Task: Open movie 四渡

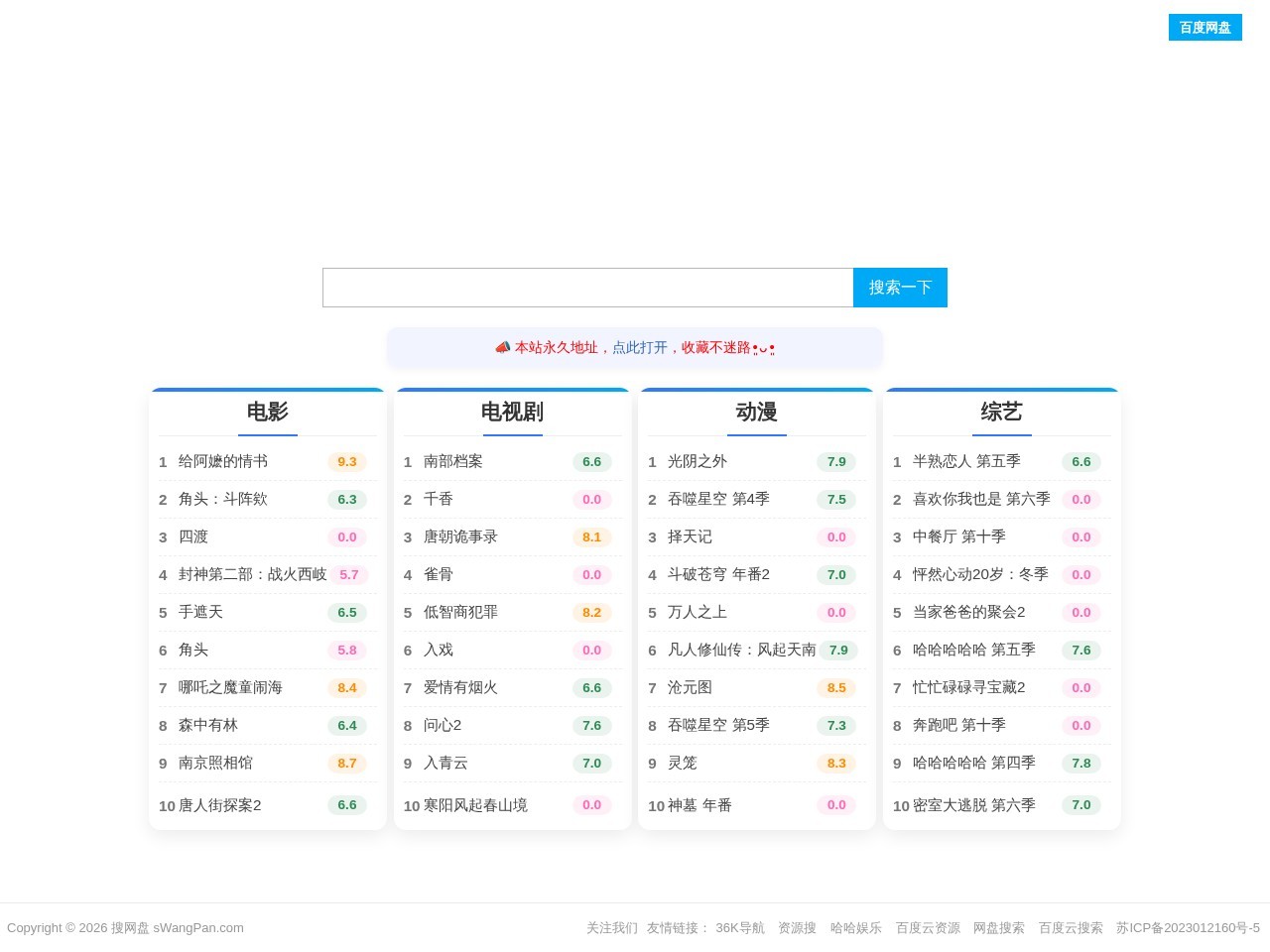Action: pos(193,536)
